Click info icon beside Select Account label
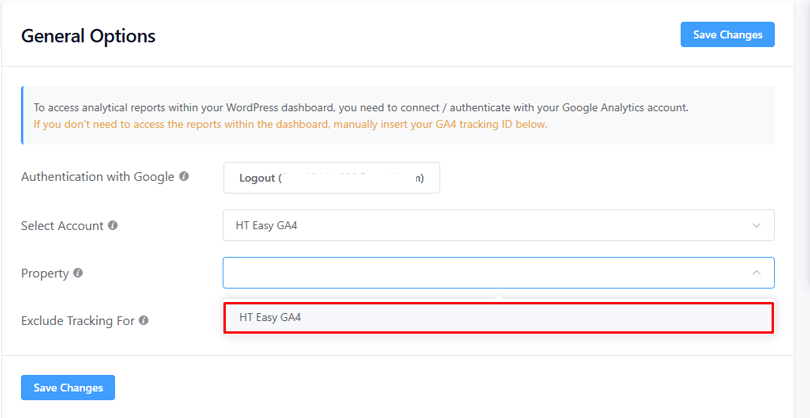 (x=113, y=226)
